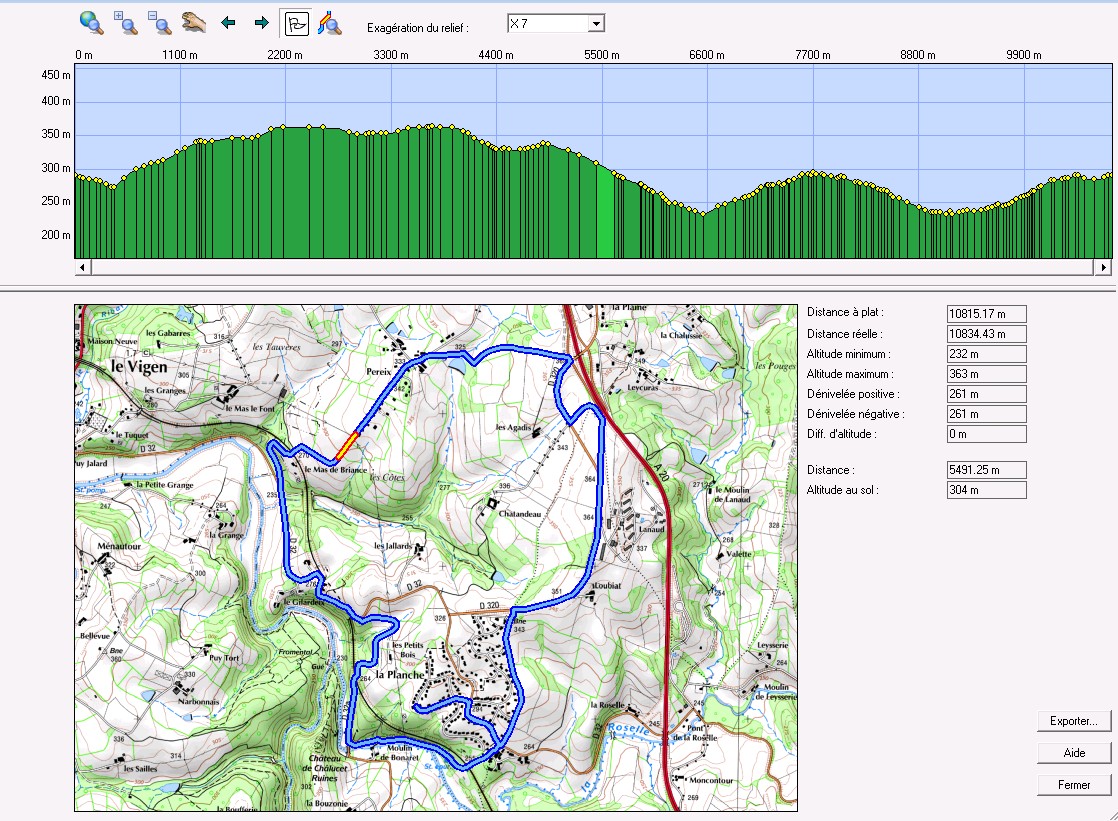Viewport: 1118px width, 821px height.
Task: Go to previous view with left arrow
Action: [x=228, y=22]
